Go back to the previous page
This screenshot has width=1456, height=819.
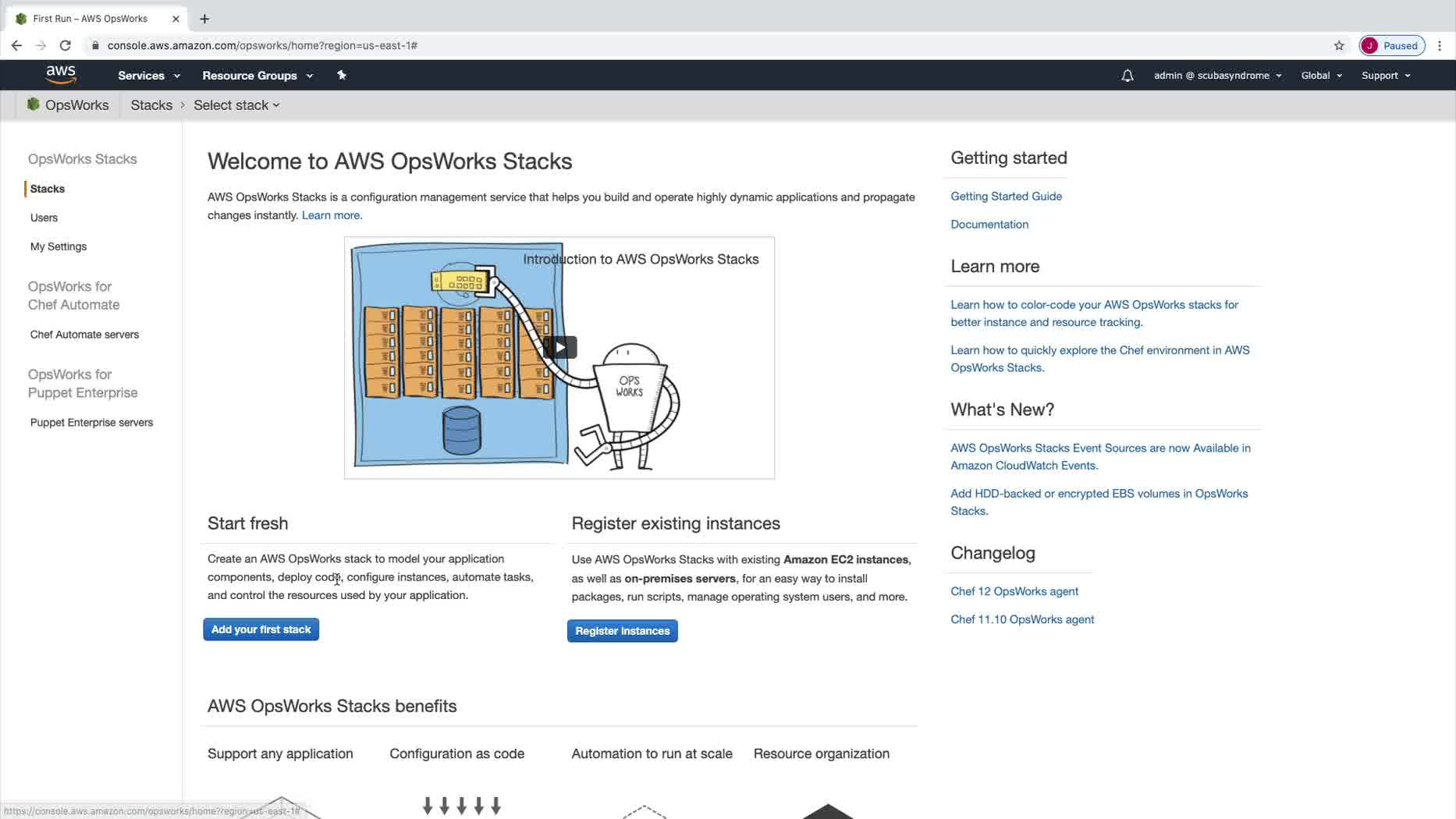click(16, 45)
